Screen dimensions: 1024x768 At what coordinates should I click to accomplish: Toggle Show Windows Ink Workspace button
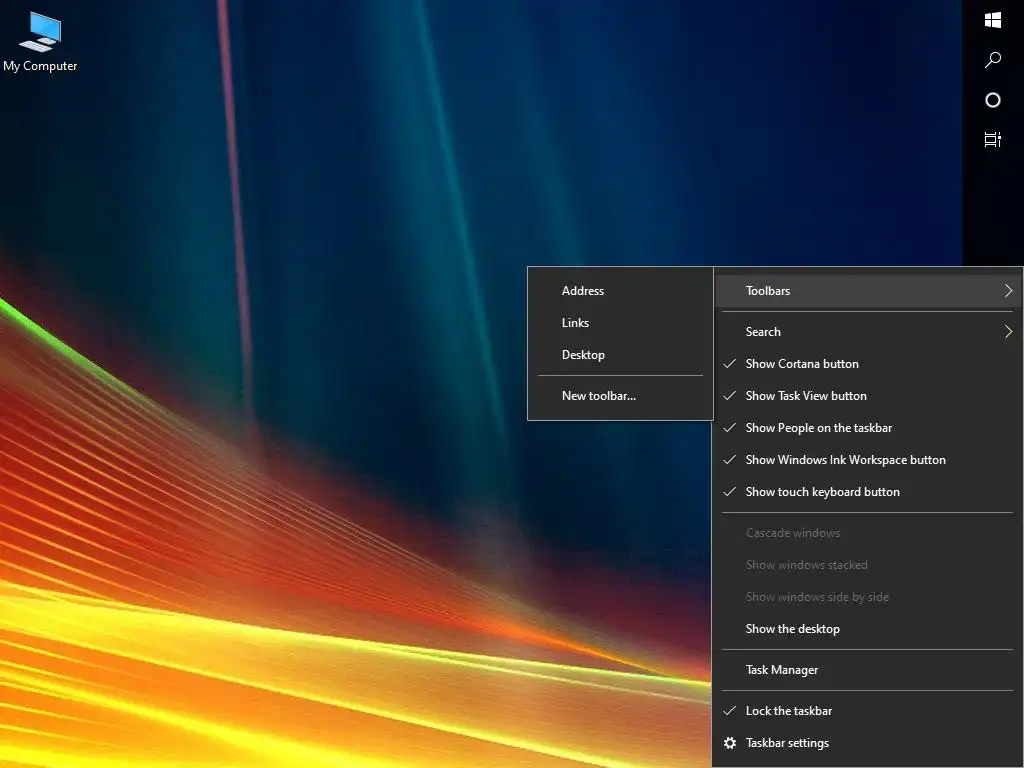[x=867, y=460]
